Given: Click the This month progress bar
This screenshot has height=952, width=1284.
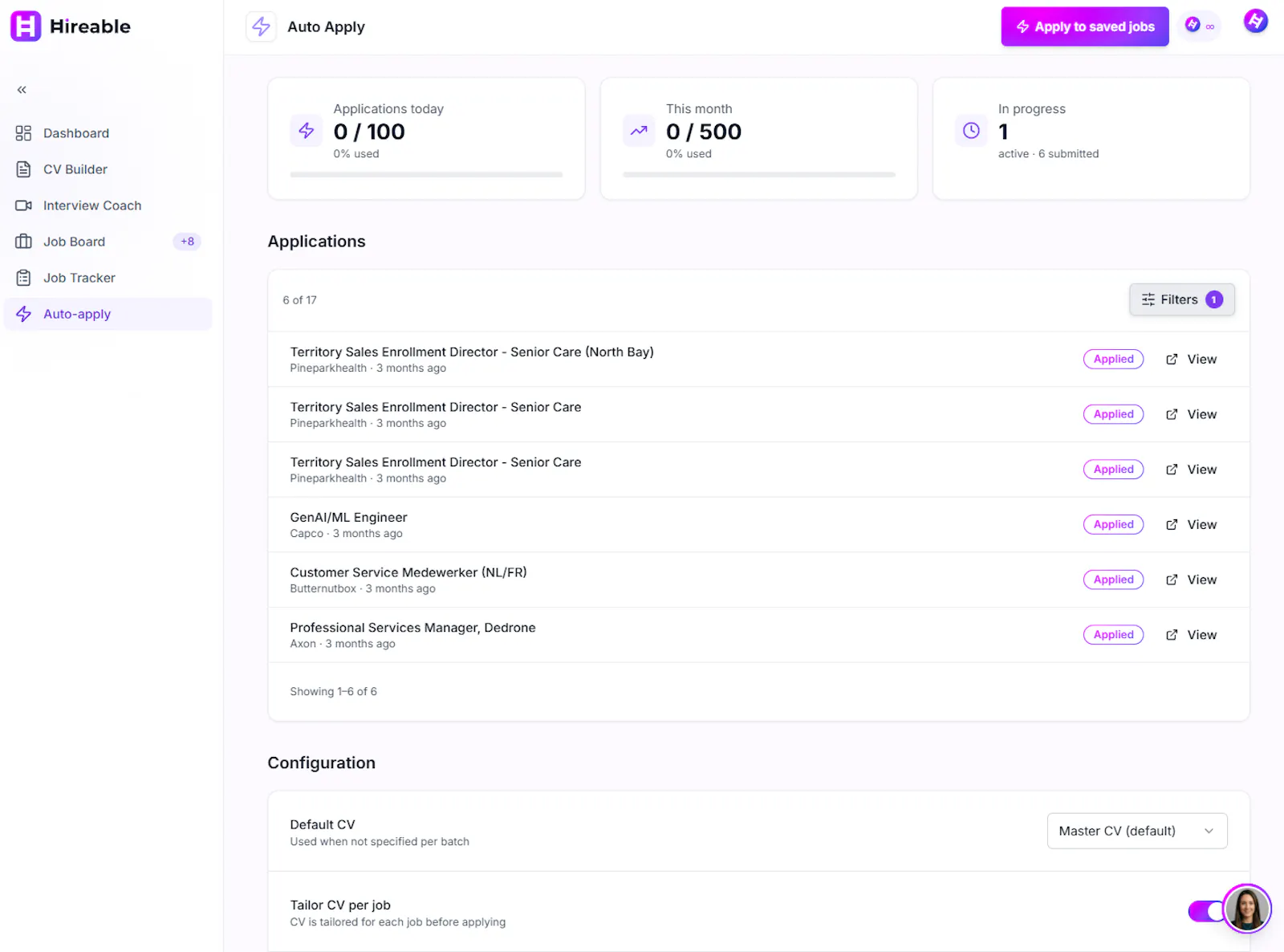Looking at the screenshot, I should (758, 174).
